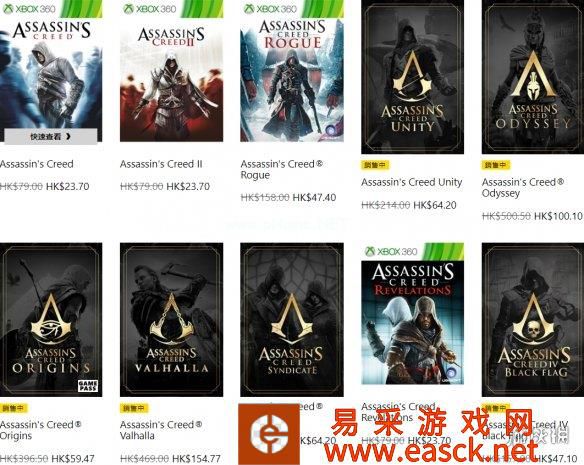Image resolution: width=584 pixels, height=465 pixels.
Task: Select Assassin's Creed Syndicate cover
Action: coord(292,320)
